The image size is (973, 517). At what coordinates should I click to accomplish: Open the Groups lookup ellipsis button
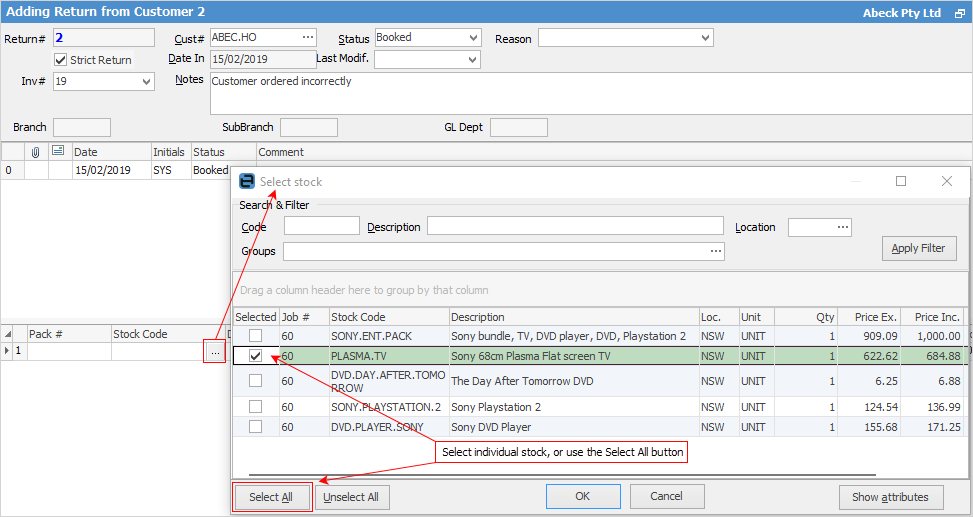click(x=715, y=251)
